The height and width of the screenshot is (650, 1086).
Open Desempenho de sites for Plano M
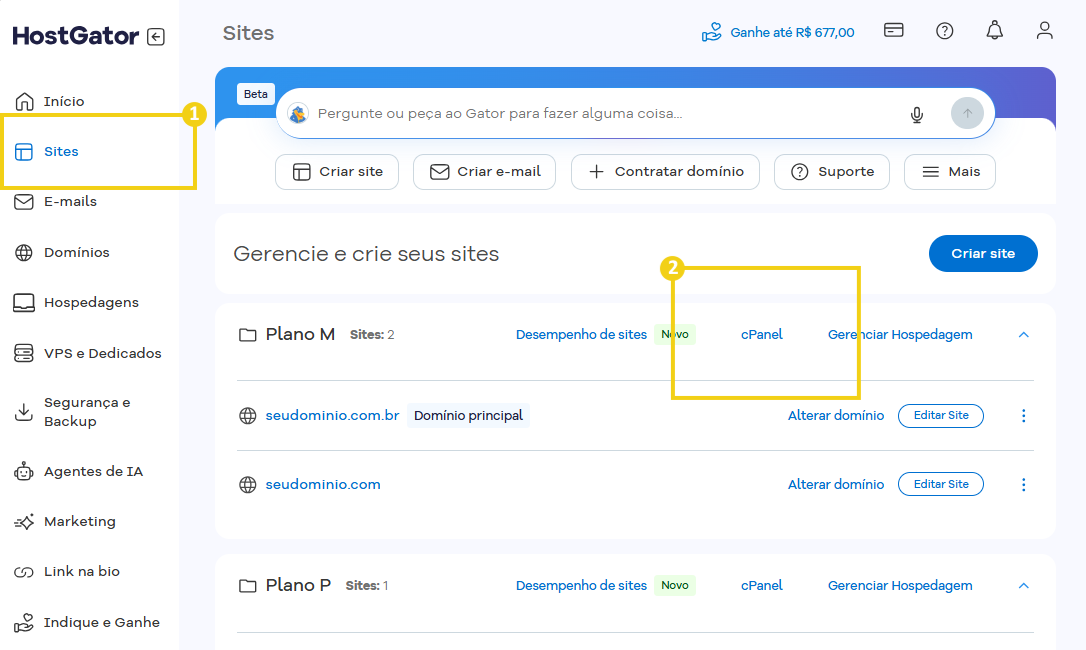tap(581, 335)
